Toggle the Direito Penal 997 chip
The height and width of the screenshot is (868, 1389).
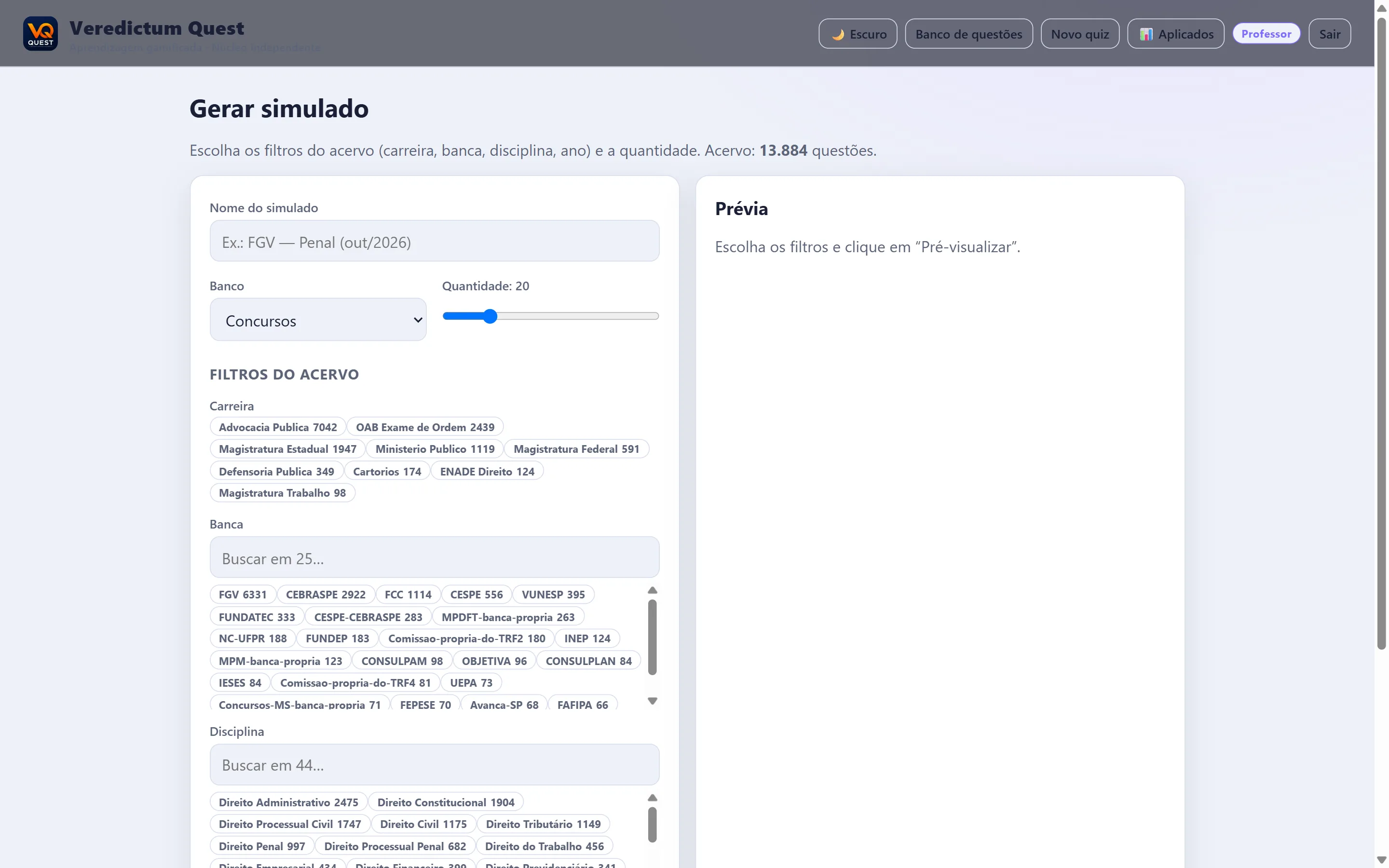click(x=262, y=847)
